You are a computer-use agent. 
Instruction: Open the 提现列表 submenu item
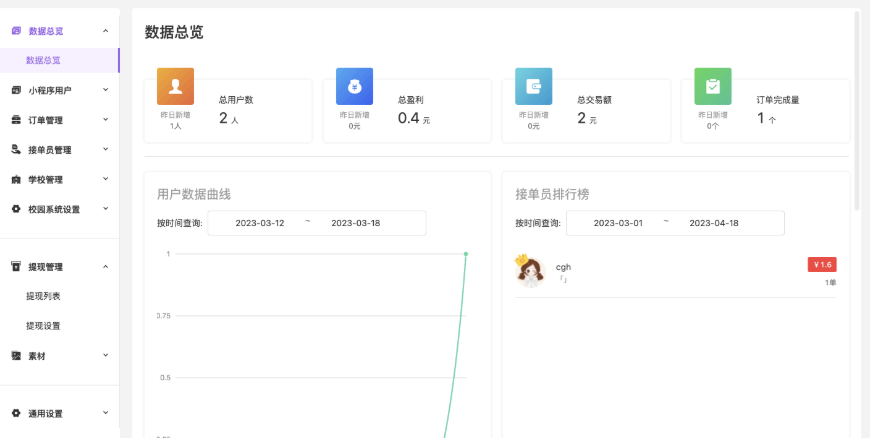pyautogui.click(x=43, y=296)
